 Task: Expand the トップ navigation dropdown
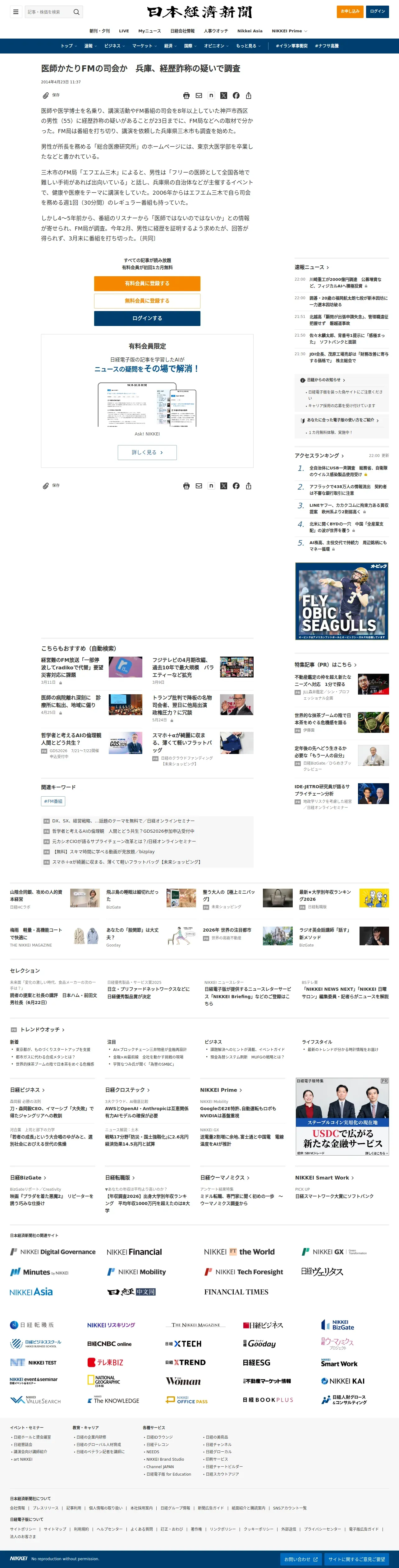tap(68, 46)
